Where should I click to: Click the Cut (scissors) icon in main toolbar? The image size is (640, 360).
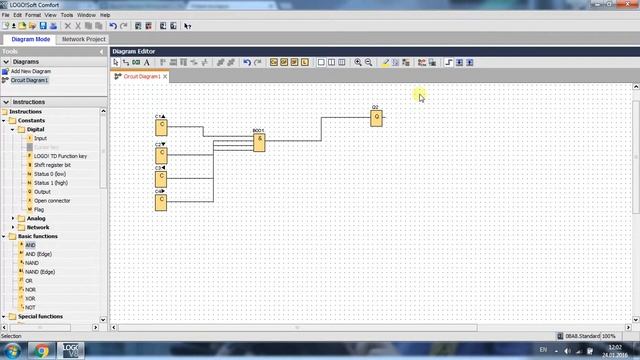(78, 26)
